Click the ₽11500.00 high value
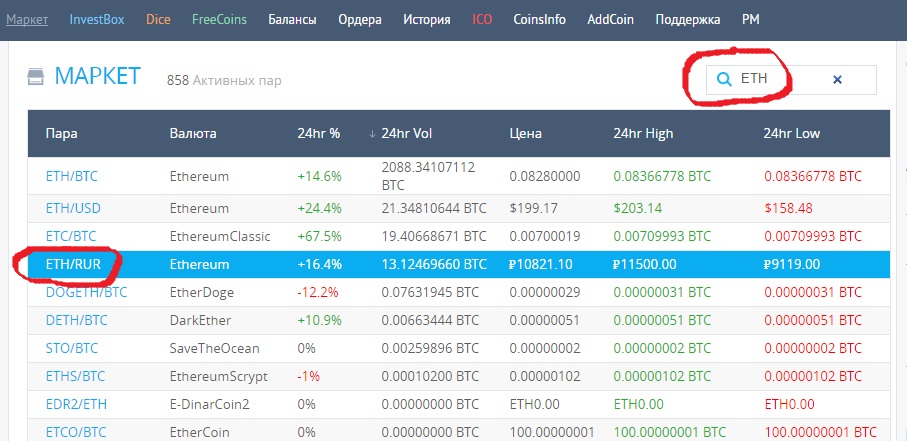The height and width of the screenshot is (441, 907). tap(644, 264)
